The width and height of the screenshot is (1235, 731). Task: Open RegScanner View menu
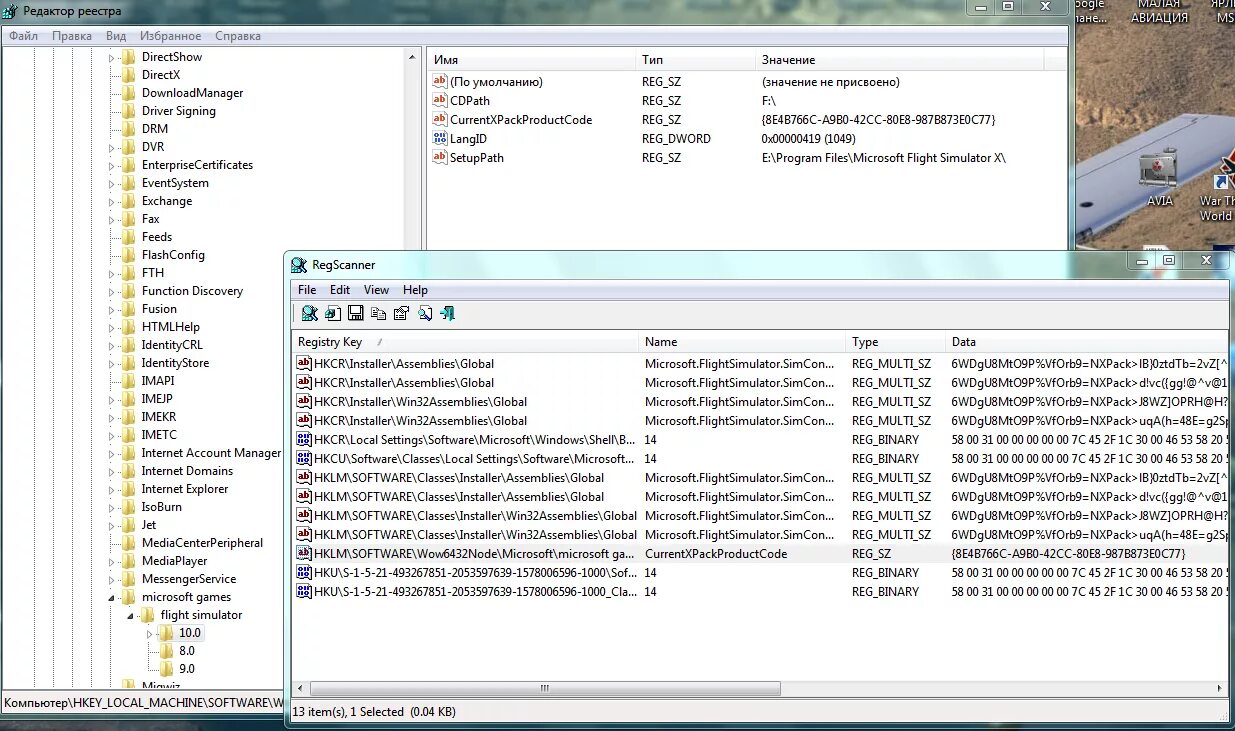(376, 290)
